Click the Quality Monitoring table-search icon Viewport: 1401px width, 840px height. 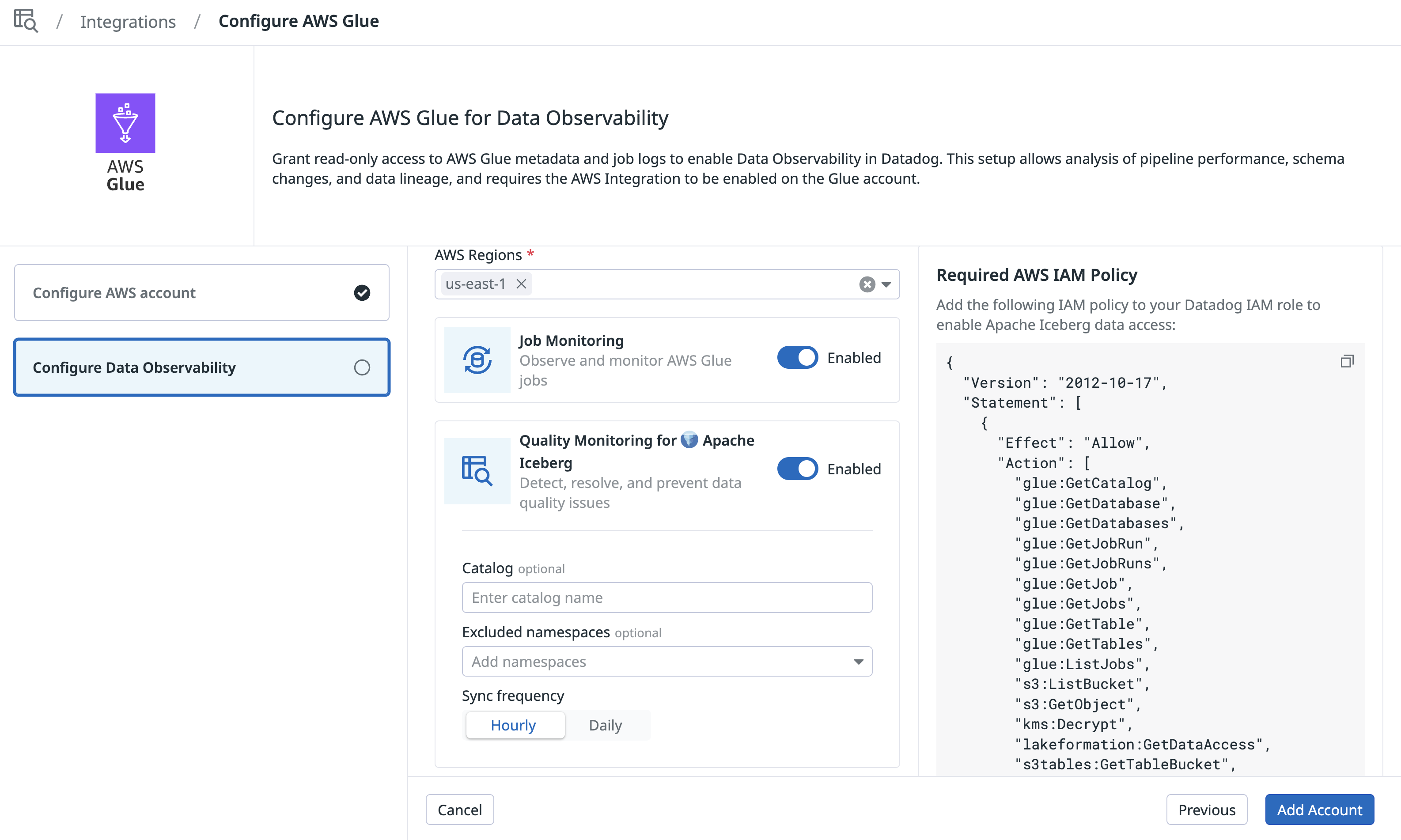pyautogui.click(x=477, y=471)
